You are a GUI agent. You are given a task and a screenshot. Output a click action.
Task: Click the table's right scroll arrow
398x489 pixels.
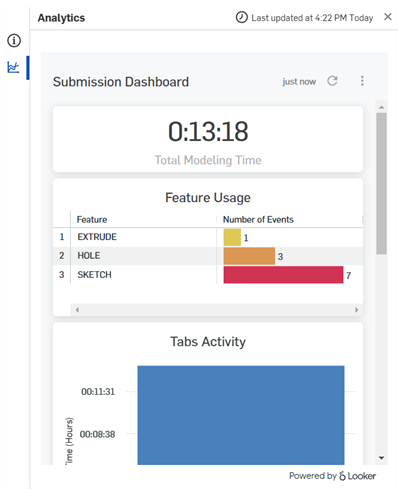pos(356,310)
